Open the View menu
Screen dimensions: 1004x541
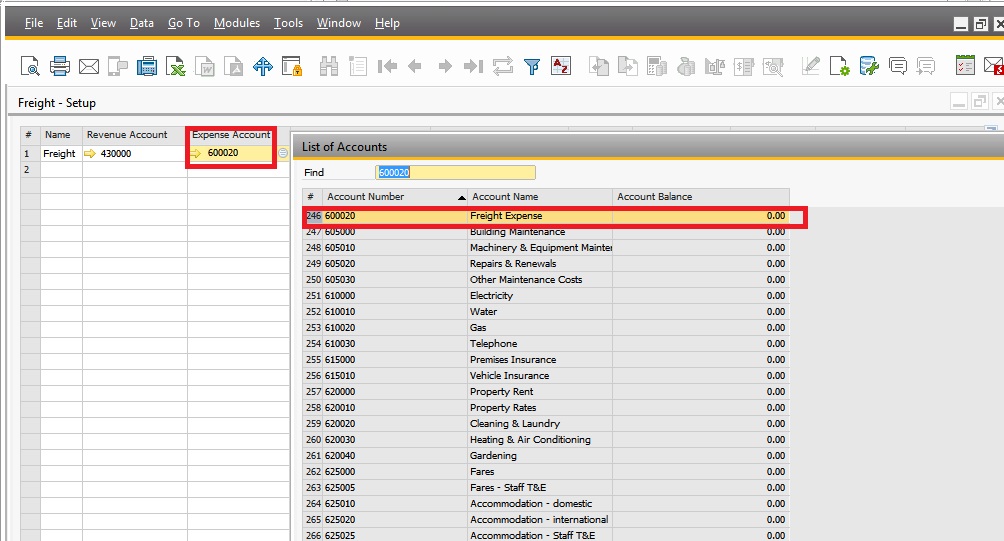(103, 23)
